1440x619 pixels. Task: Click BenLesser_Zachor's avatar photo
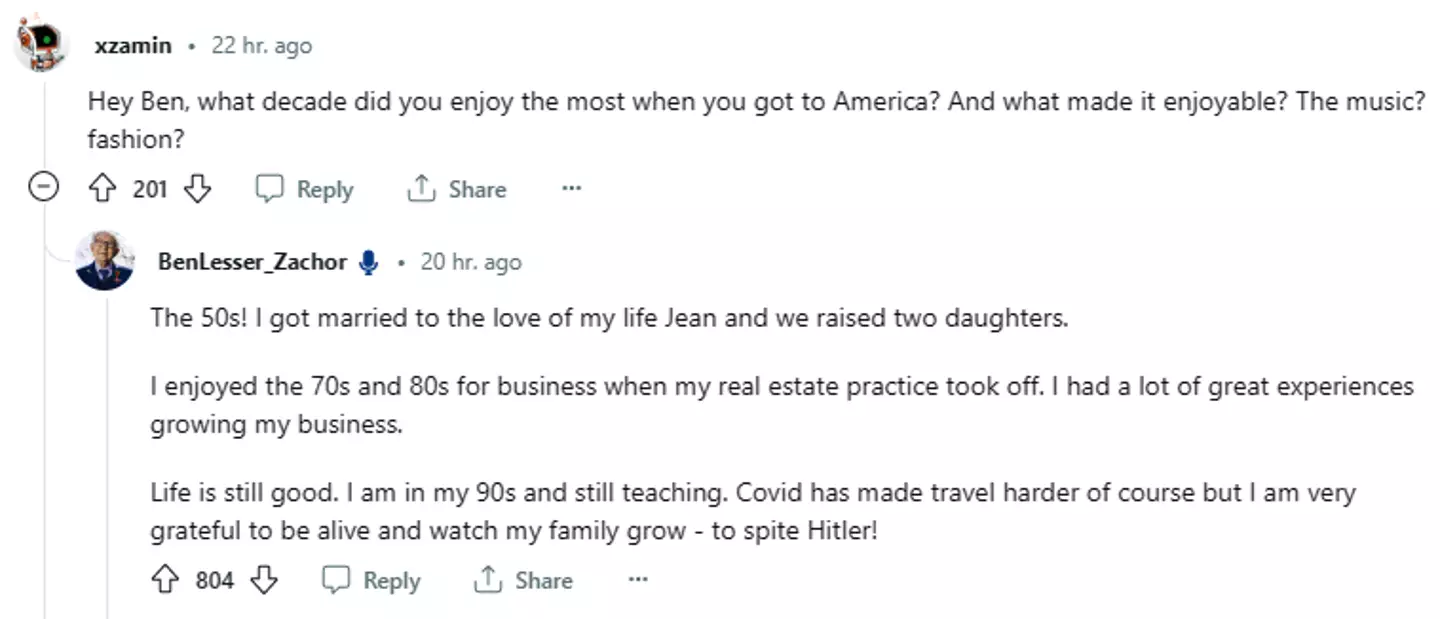pos(105,261)
